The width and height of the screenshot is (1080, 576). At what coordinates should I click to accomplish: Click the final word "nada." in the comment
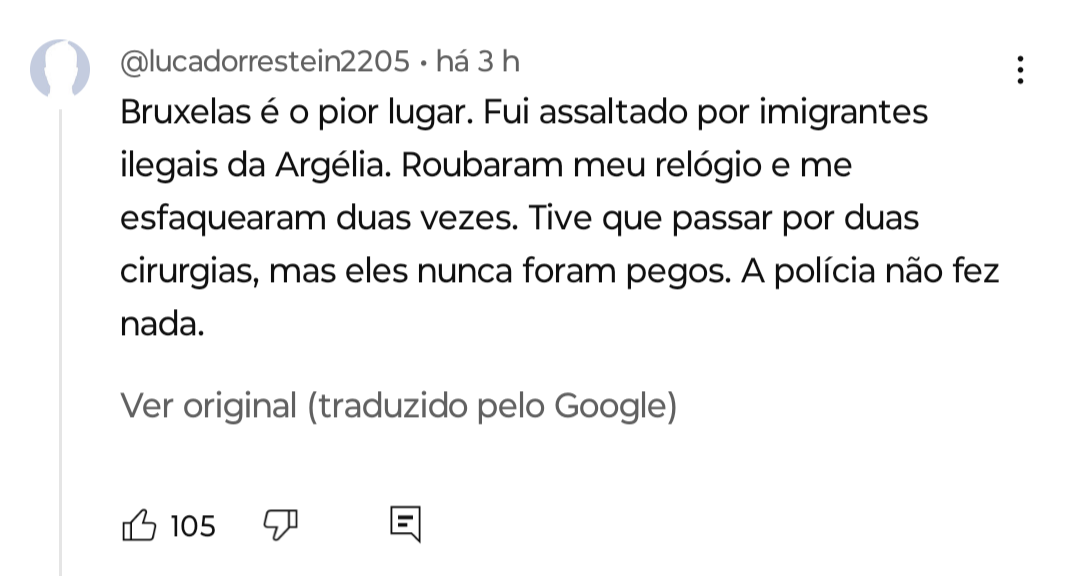coord(162,324)
